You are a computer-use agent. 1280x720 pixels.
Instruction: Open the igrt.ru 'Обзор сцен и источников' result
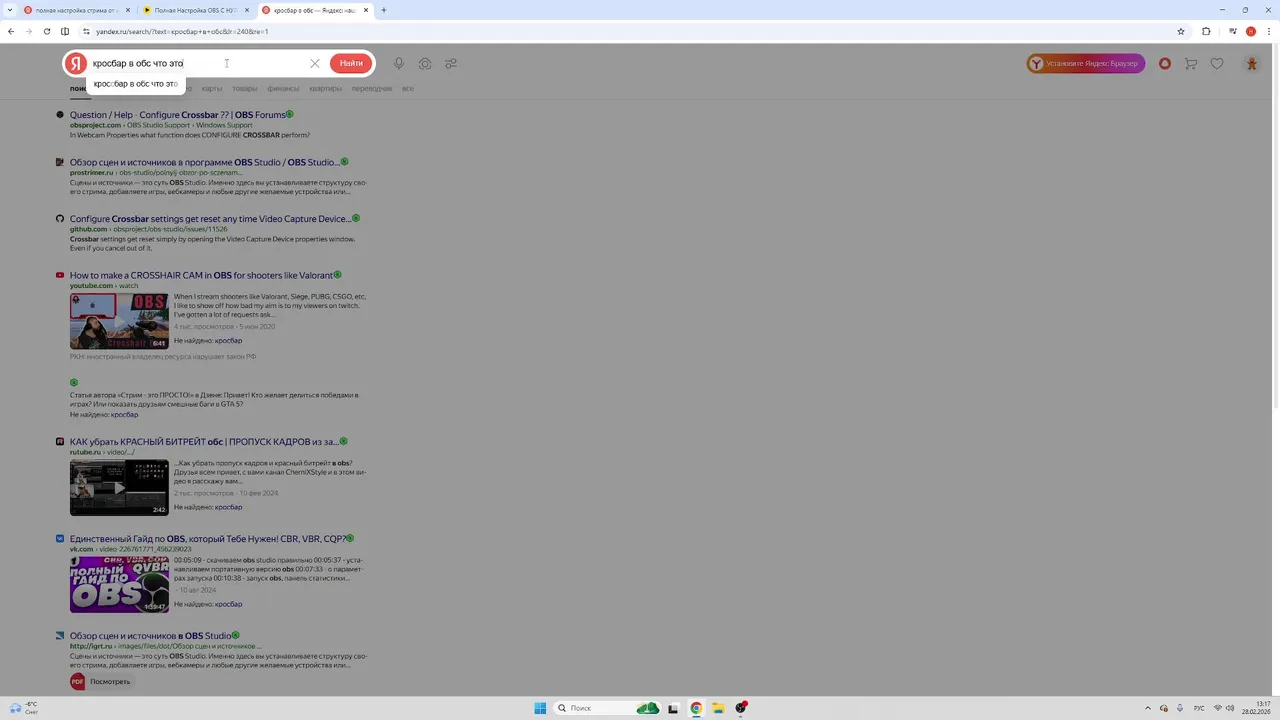pos(150,636)
